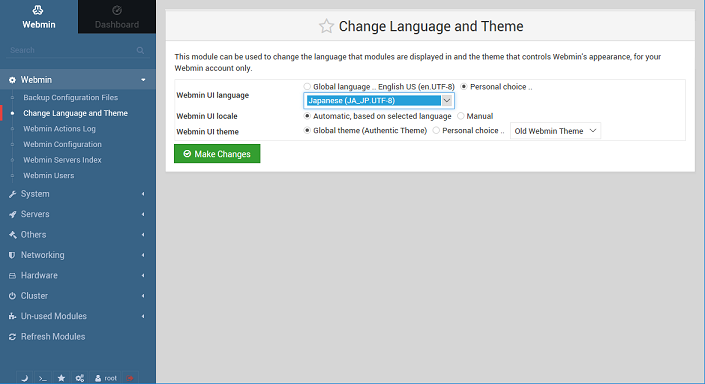The height and width of the screenshot is (384, 705).
Task: Add page to favorites with title star
Action: [326, 26]
